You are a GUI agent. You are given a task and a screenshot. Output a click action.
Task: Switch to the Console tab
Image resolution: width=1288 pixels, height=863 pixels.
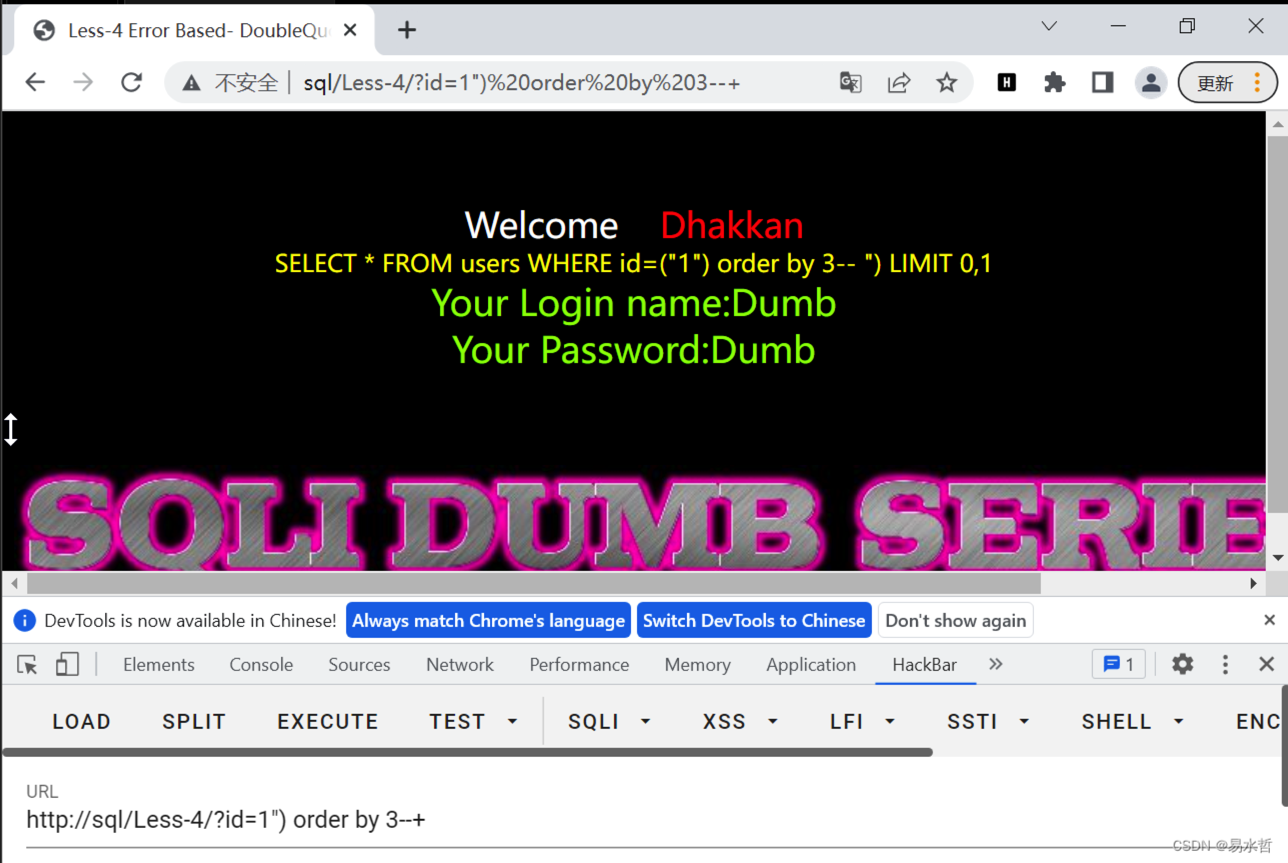point(261,664)
